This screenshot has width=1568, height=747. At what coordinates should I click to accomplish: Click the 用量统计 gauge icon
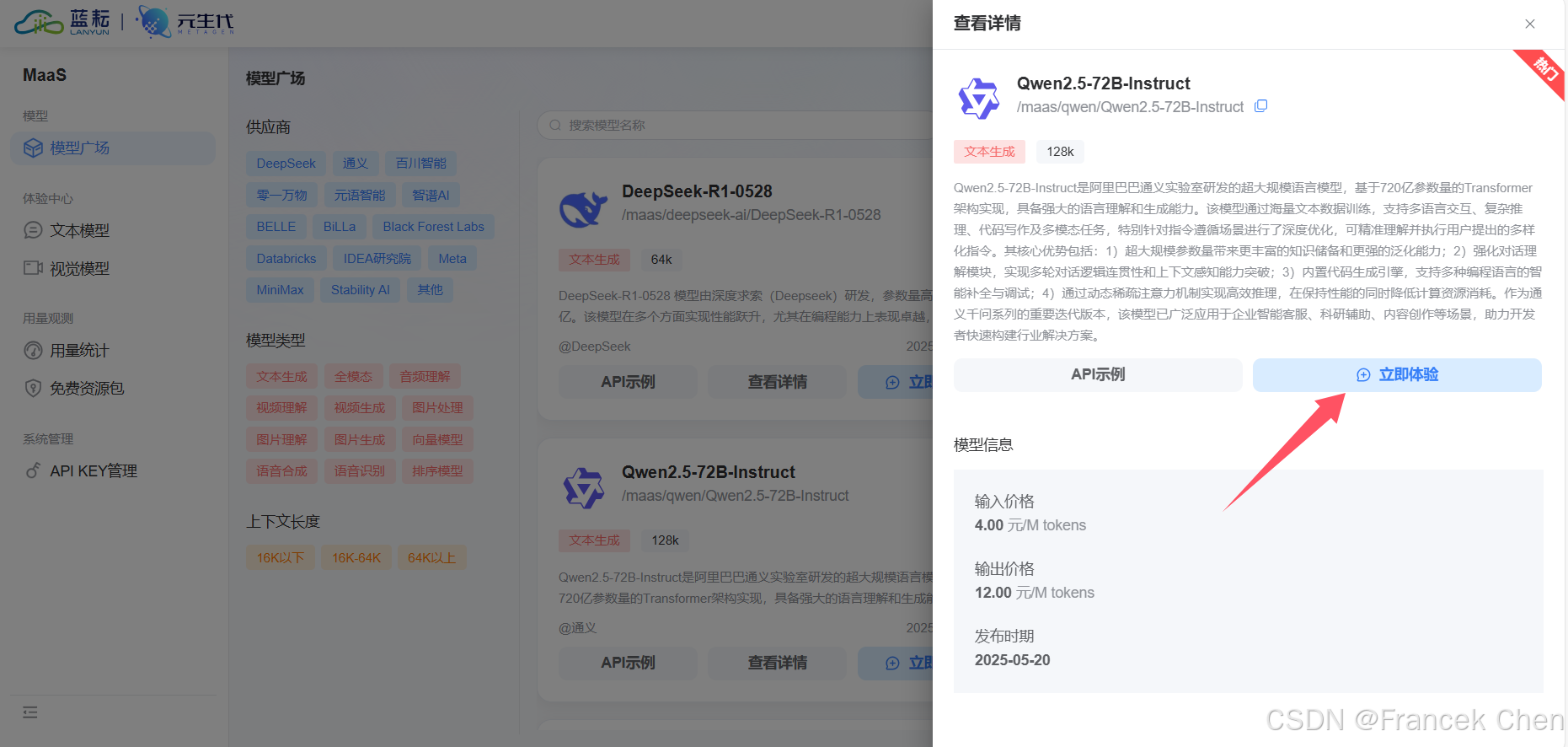coord(33,350)
